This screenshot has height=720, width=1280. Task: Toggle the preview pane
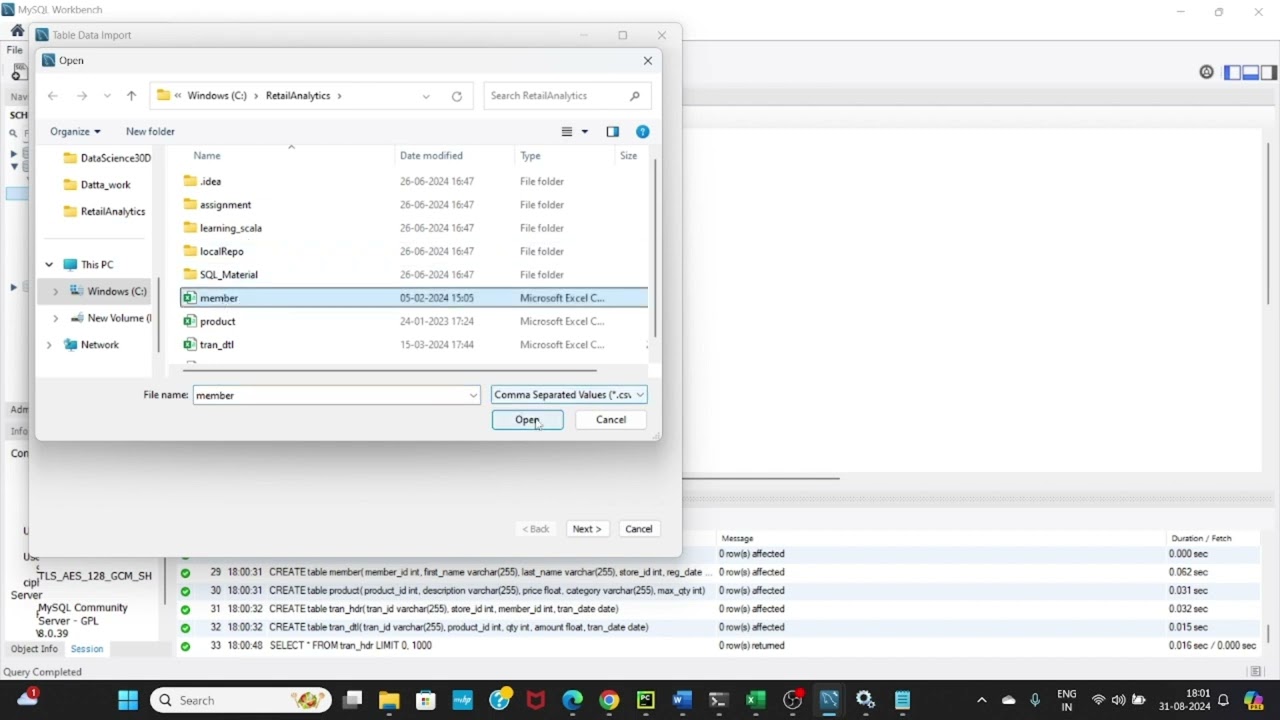coord(613,132)
